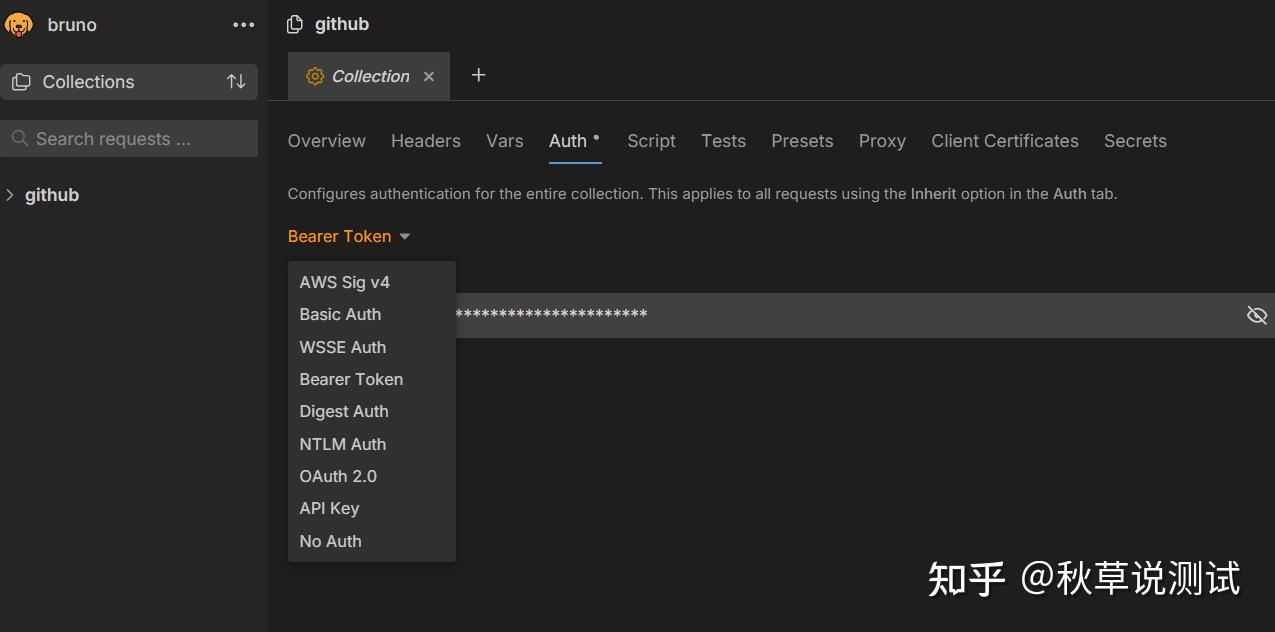Sort collections with the up-down arrows icon
The width and height of the screenshot is (1275, 632).
236,82
